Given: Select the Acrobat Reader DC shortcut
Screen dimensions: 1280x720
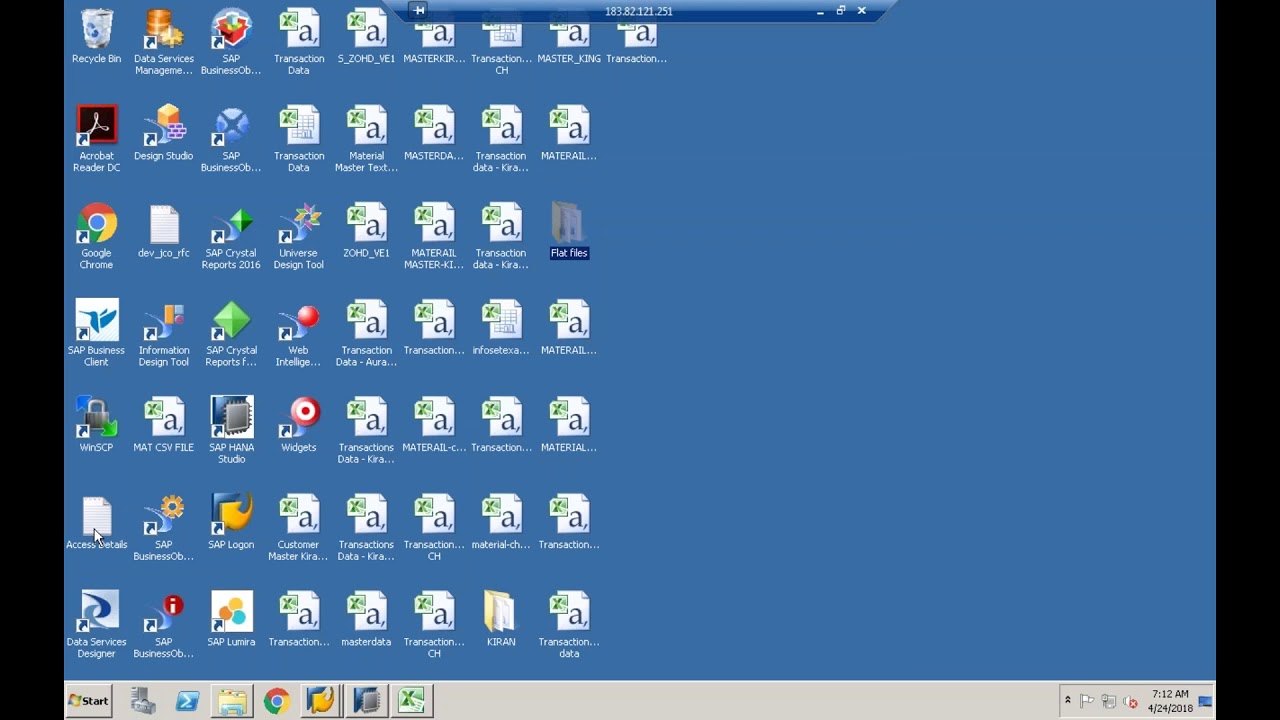Looking at the screenshot, I should click(x=96, y=139).
